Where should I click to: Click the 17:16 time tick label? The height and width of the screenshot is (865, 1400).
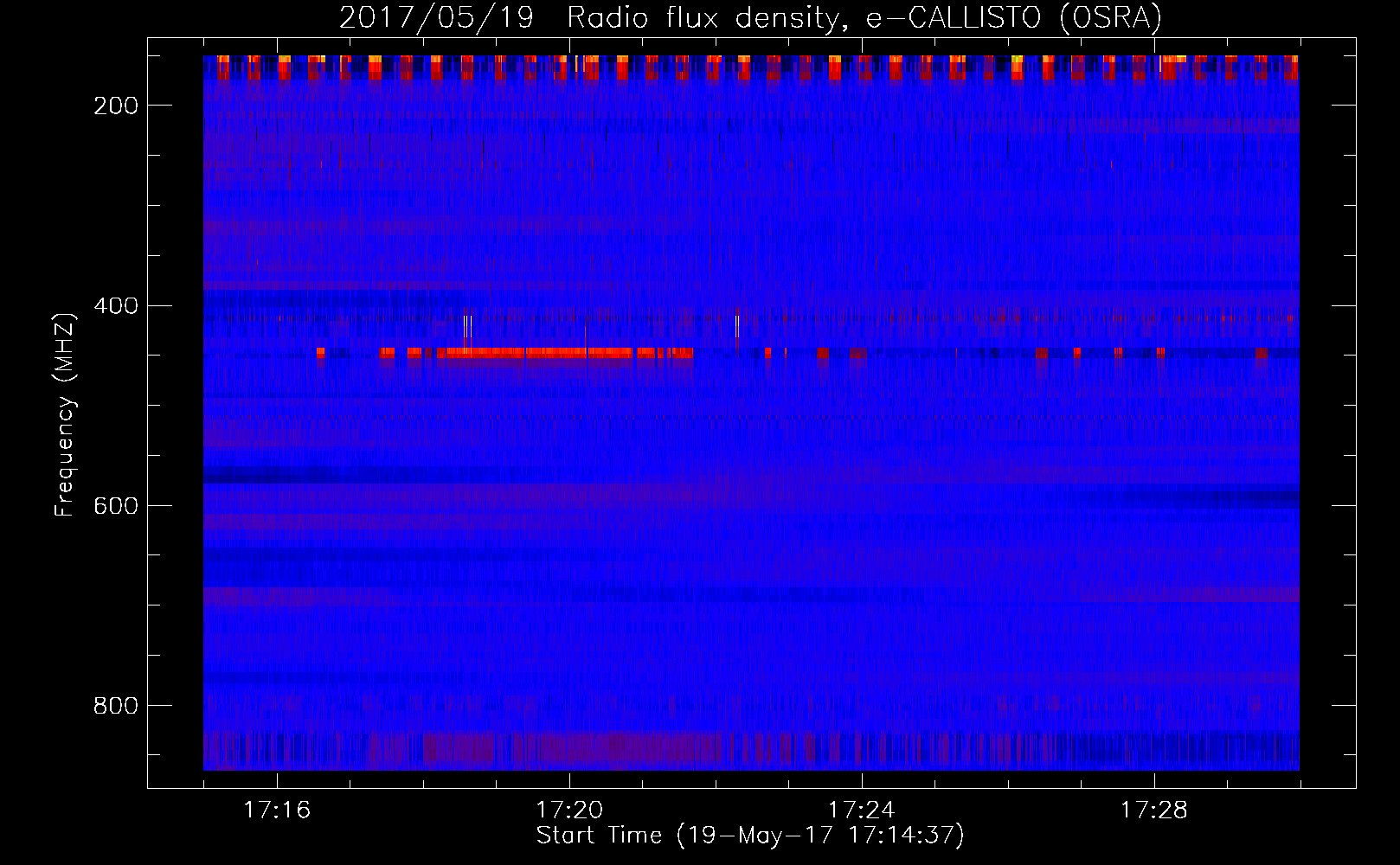pyautogui.click(x=277, y=811)
